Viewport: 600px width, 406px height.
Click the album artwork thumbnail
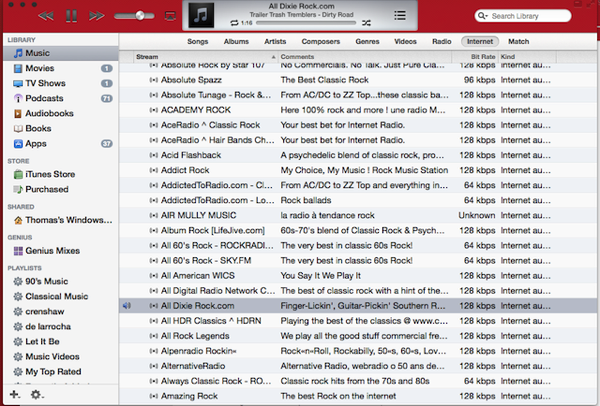(204, 15)
